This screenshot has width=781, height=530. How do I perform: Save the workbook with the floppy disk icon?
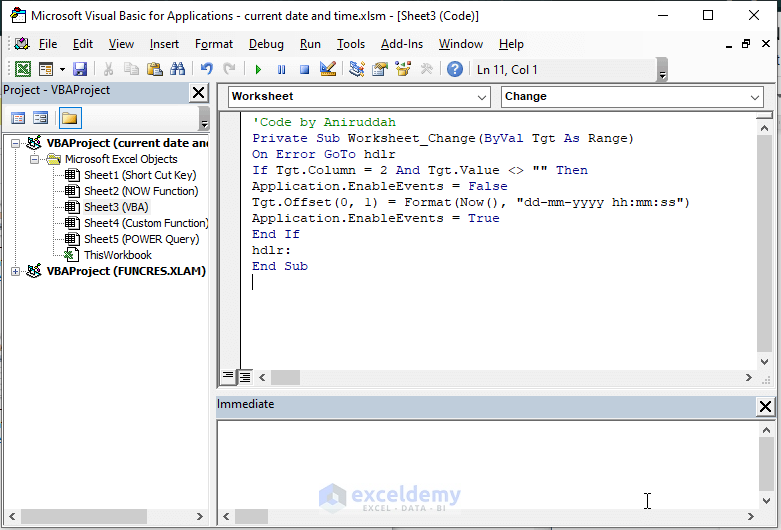pyautogui.click(x=80, y=69)
